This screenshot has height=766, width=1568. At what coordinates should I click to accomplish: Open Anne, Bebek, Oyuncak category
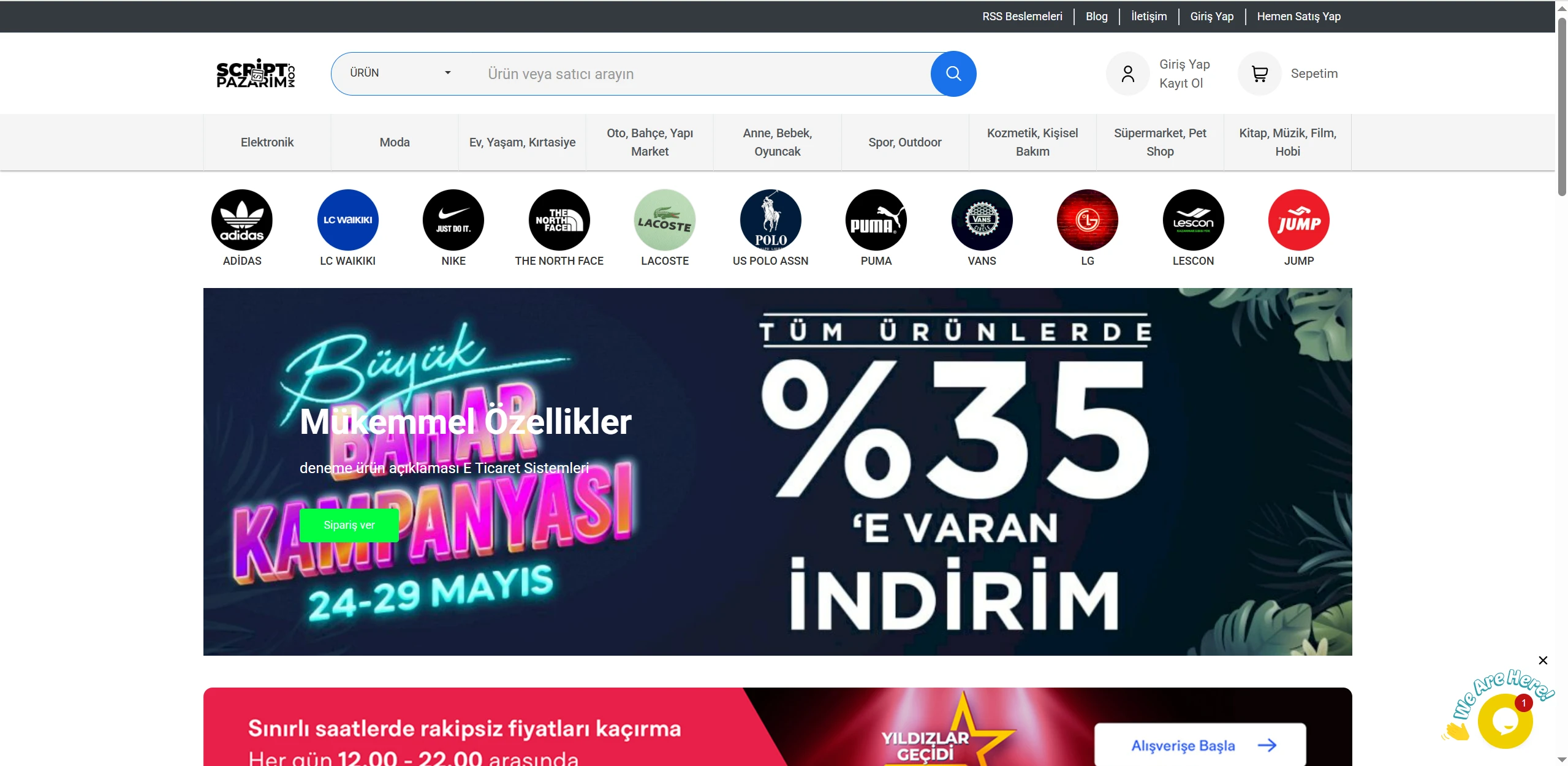click(x=778, y=142)
